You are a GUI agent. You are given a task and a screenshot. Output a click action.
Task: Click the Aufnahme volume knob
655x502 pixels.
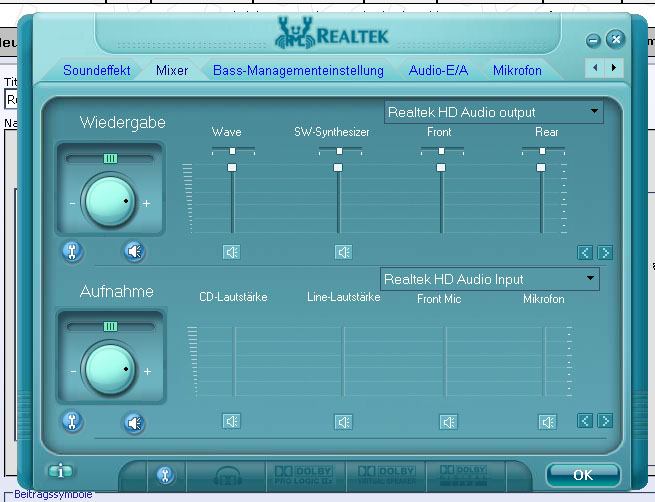[x=109, y=369]
